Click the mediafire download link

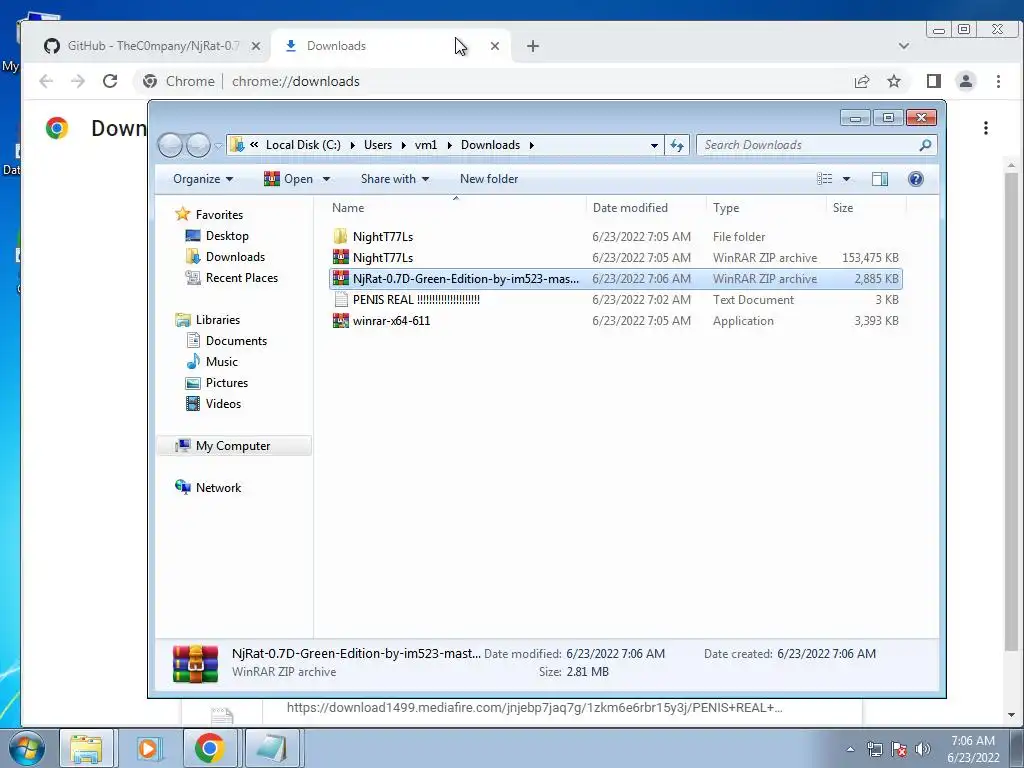534,707
